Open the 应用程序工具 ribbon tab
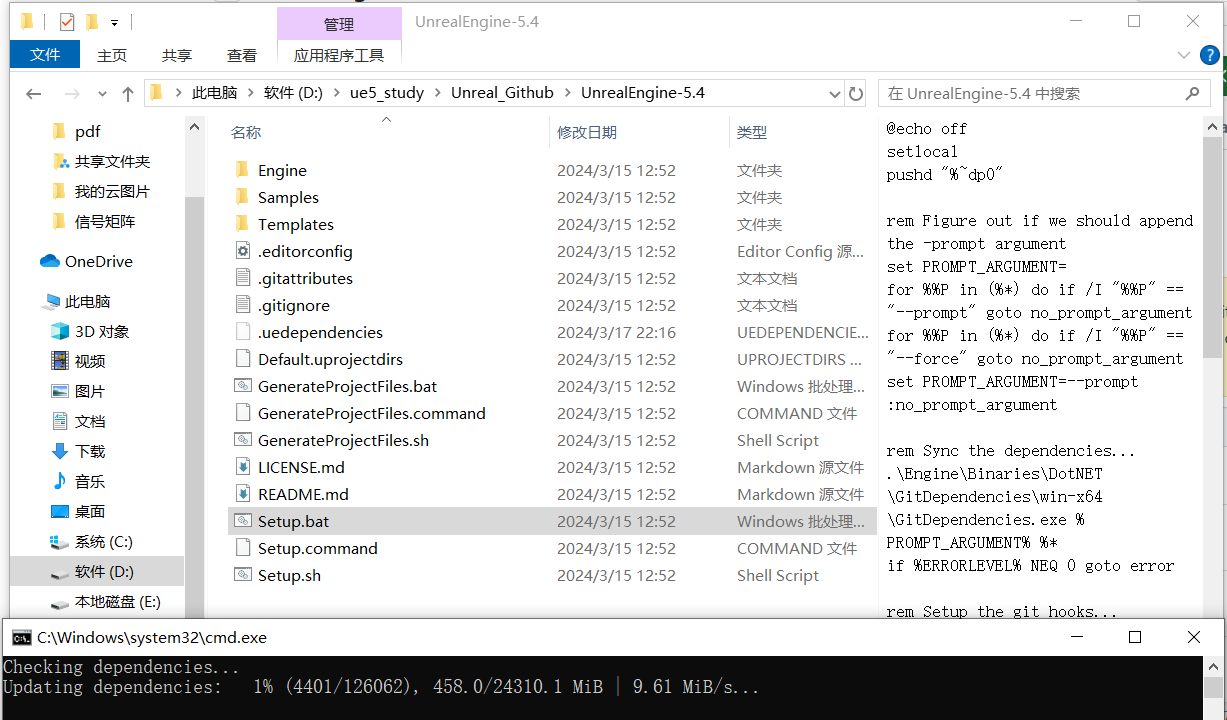Image resolution: width=1227 pixels, height=720 pixels. [x=339, y=56]
